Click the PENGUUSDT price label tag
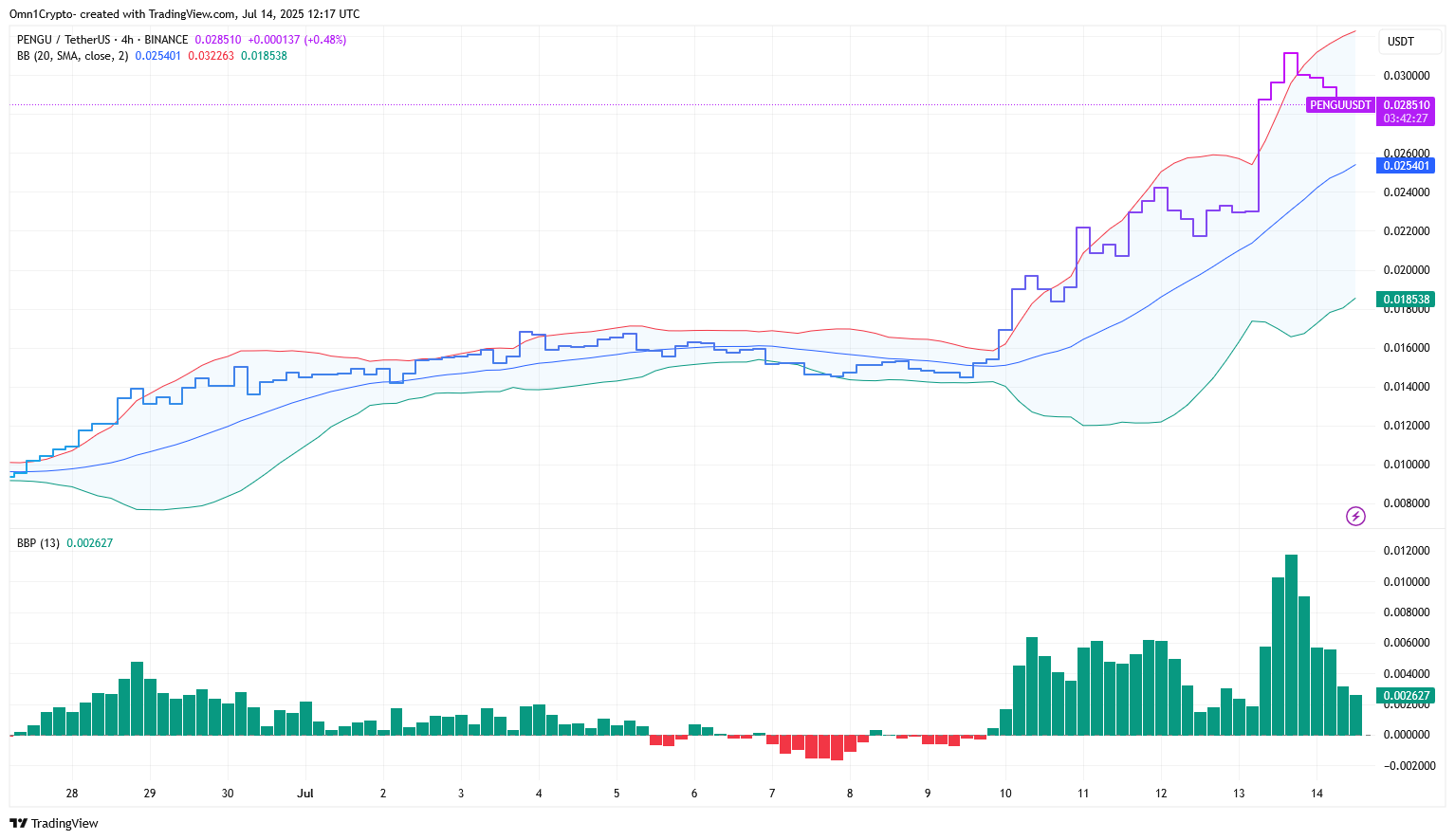This screenshot has width=1455, height=840. click(1340, 105)
